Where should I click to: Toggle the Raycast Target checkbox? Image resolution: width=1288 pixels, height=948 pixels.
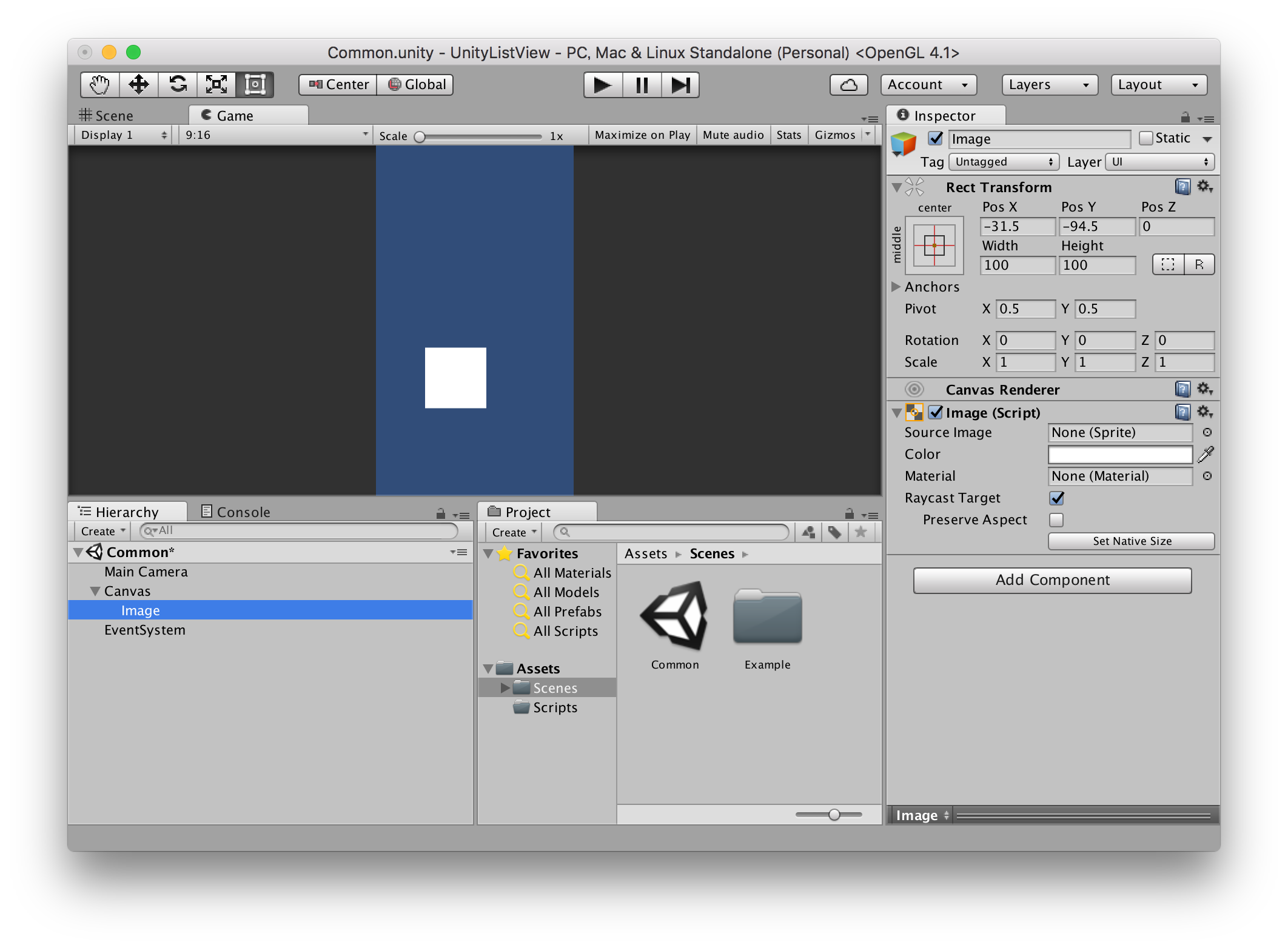click(1056, 498)
